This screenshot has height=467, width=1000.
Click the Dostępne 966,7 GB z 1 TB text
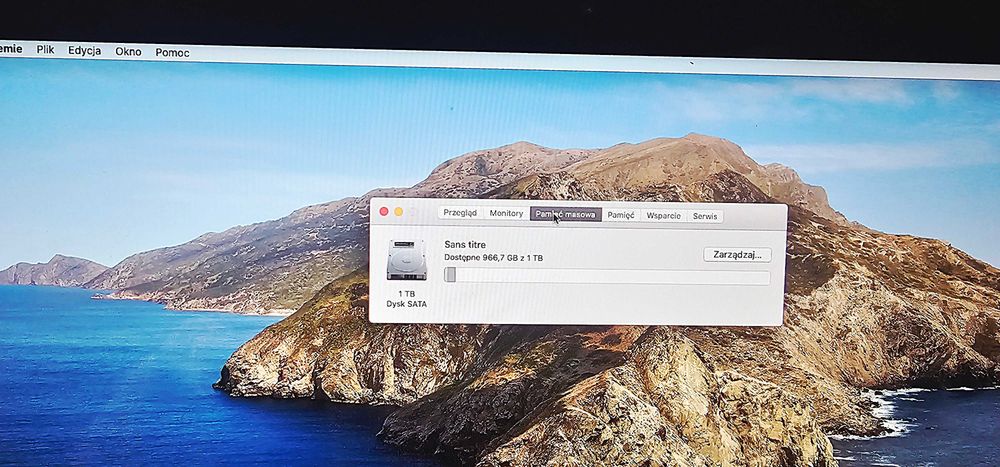pos(494,258)
